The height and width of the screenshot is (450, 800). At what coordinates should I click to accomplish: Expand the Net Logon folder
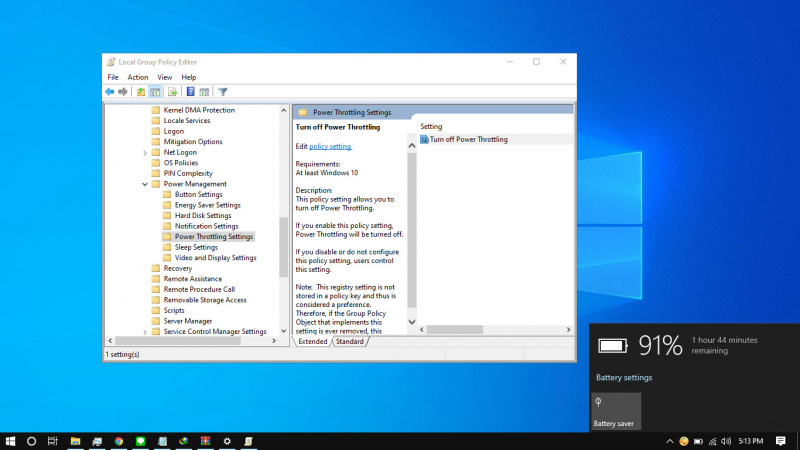coord(145,153)
